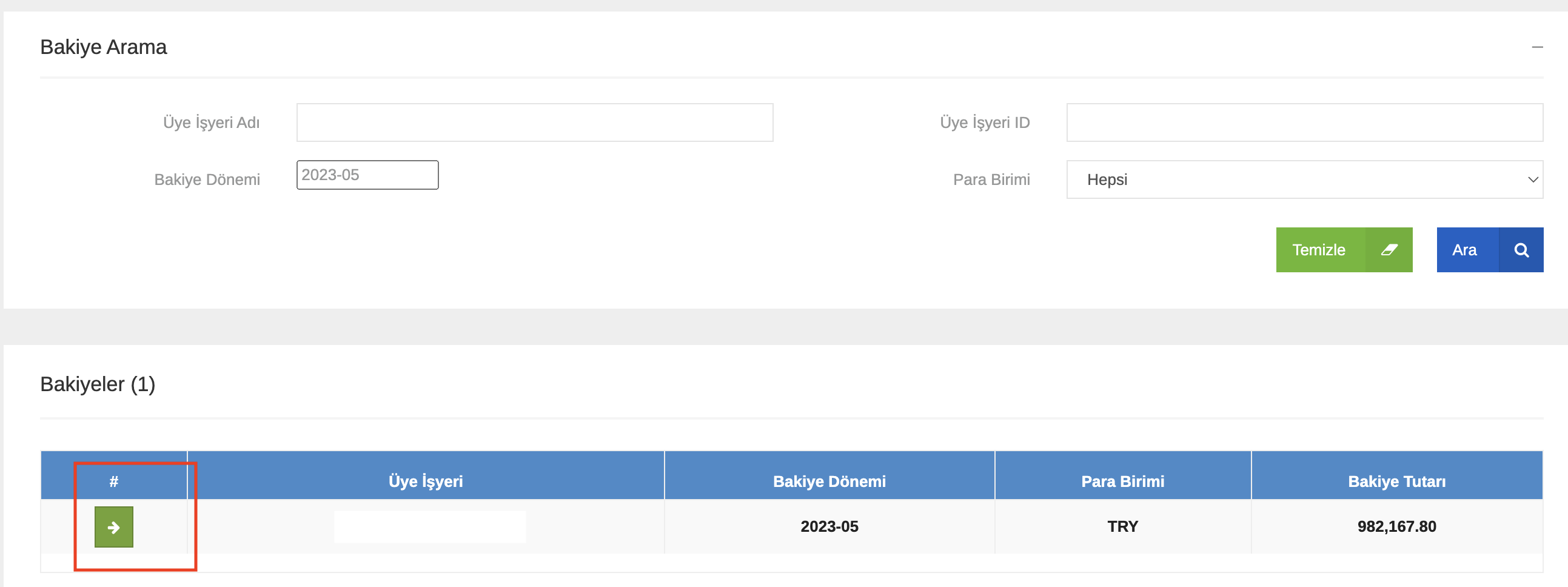Click the # column header
The image size is (1568, 587).
pos(114,481)
